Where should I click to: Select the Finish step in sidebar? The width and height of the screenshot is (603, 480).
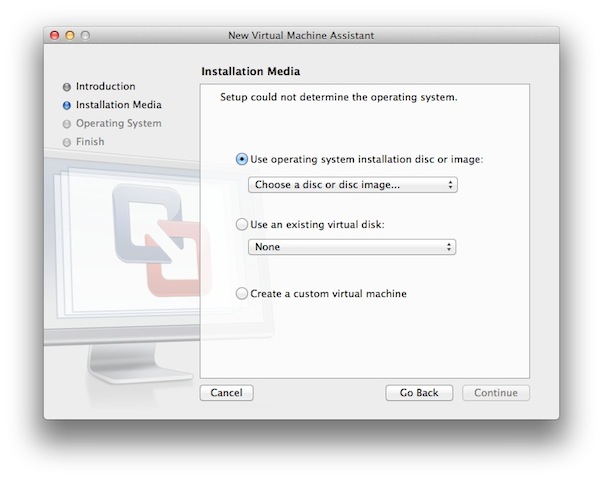click(90, 142)
